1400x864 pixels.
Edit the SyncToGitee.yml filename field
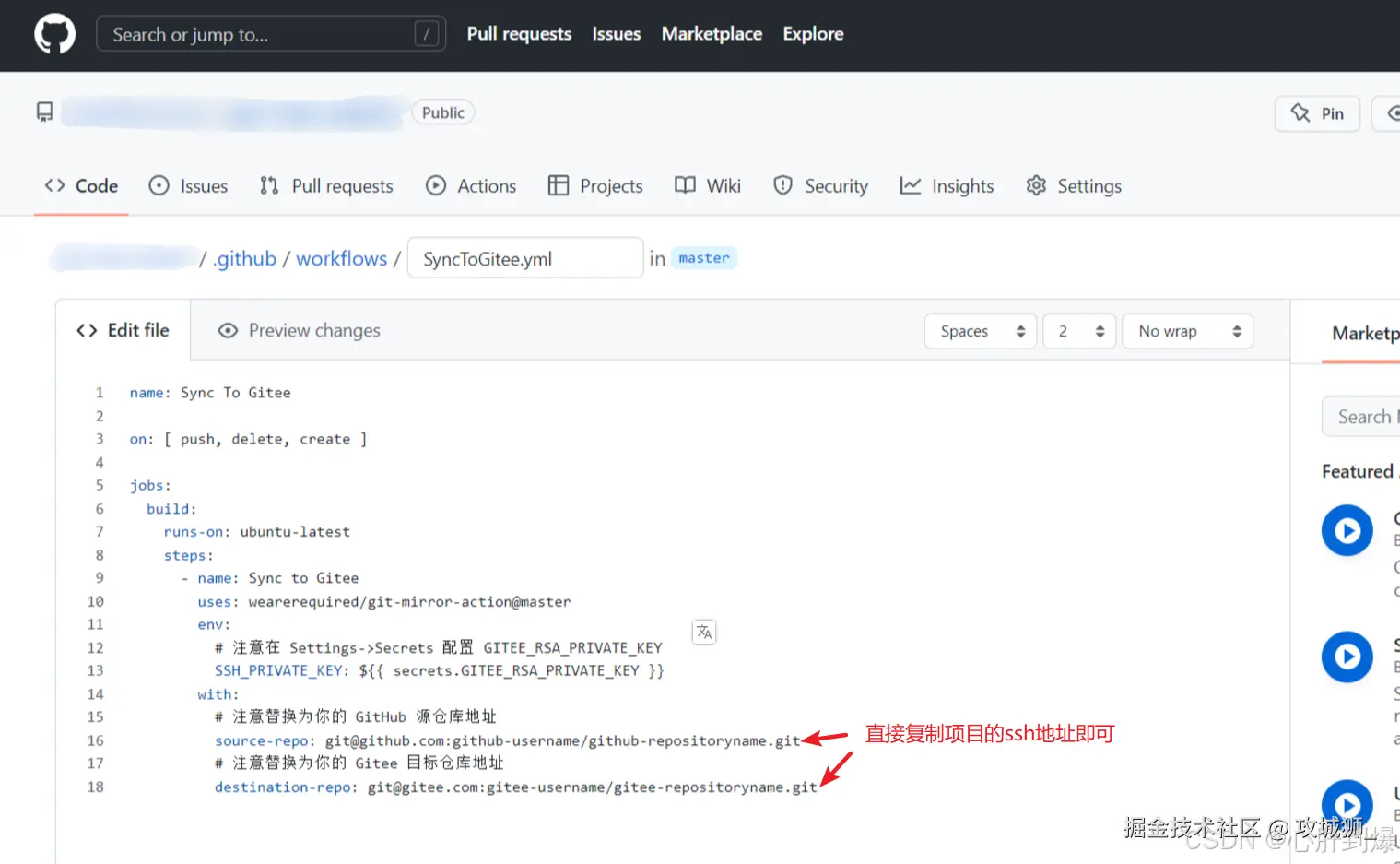coord(525,258)
